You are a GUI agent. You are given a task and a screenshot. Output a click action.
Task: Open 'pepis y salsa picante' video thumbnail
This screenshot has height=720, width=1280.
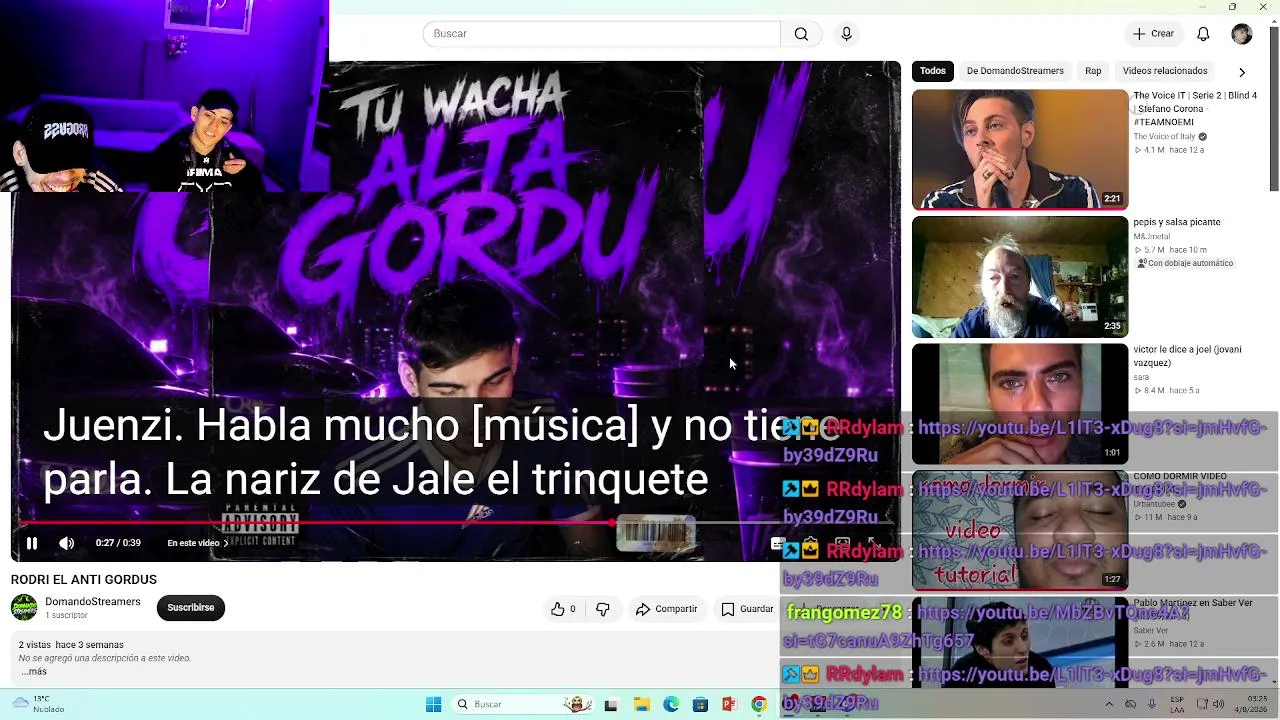[1020, 277]
